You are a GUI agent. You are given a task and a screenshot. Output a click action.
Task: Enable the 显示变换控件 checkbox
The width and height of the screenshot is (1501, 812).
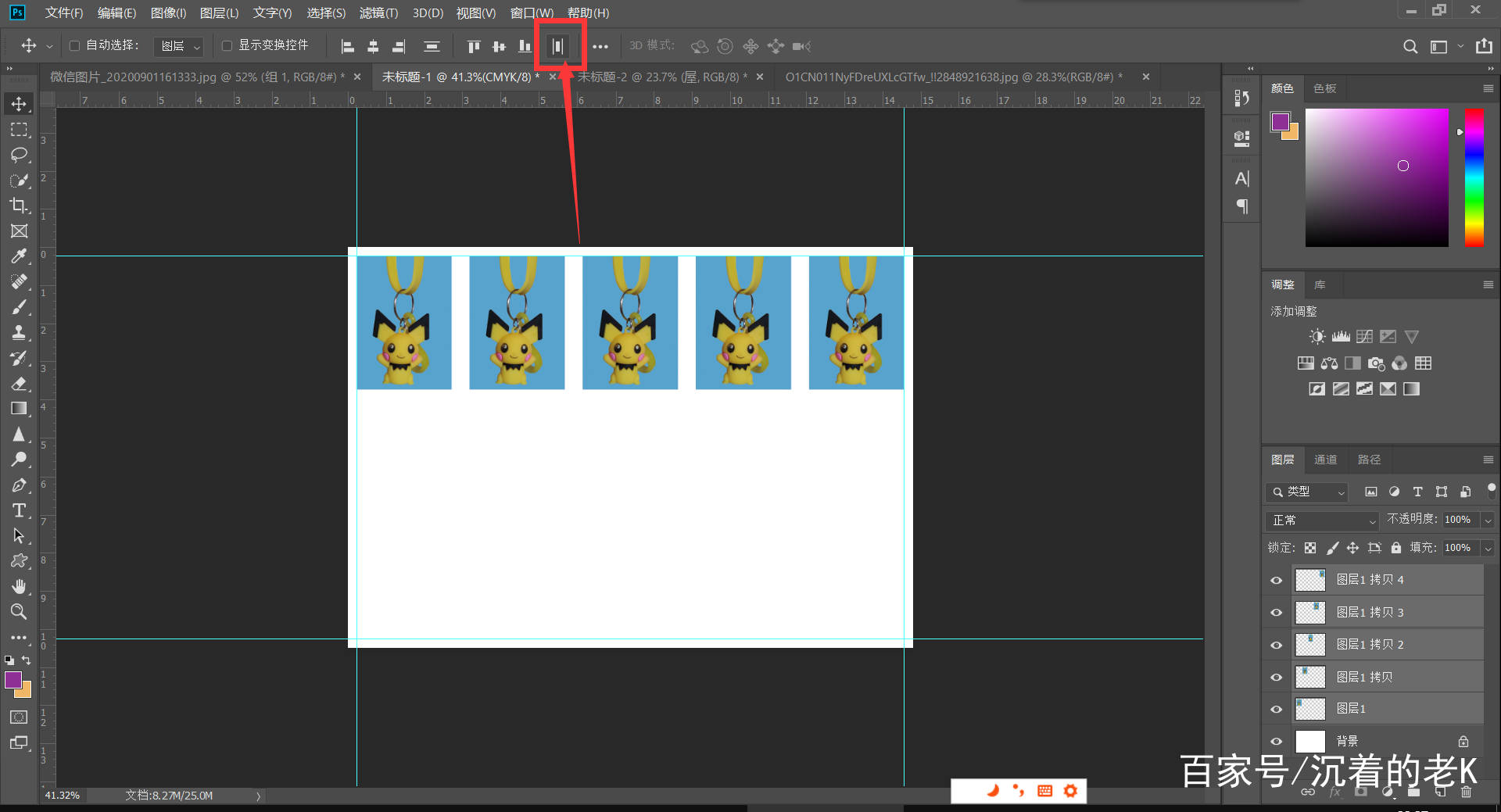[x=227, y=46]
